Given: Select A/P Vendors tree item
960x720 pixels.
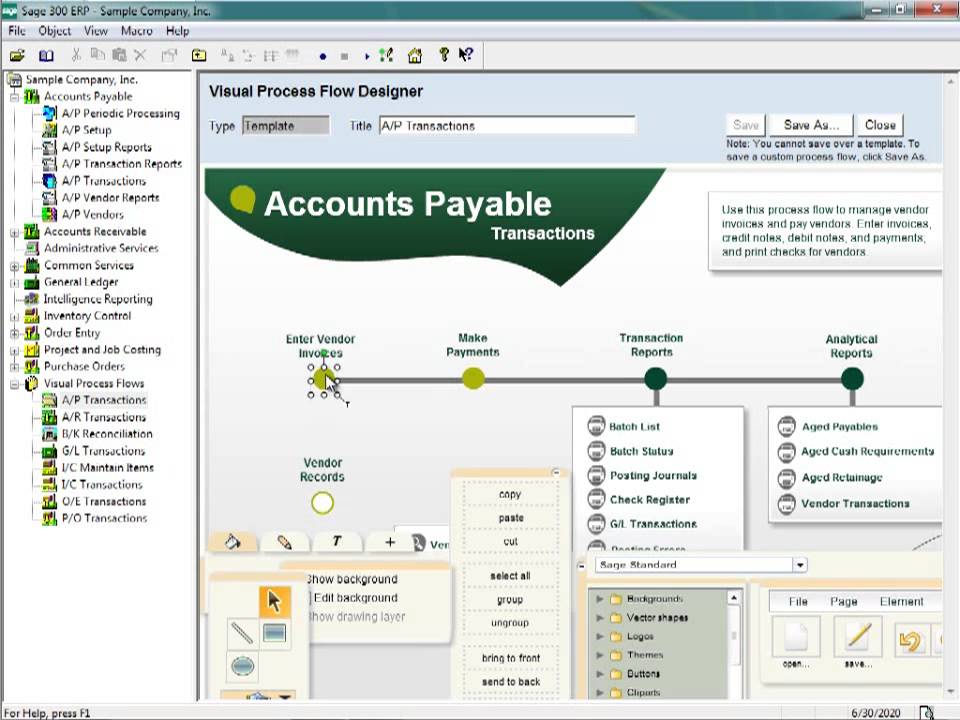Looking at the screenshot, I should [x=92, y=215].
